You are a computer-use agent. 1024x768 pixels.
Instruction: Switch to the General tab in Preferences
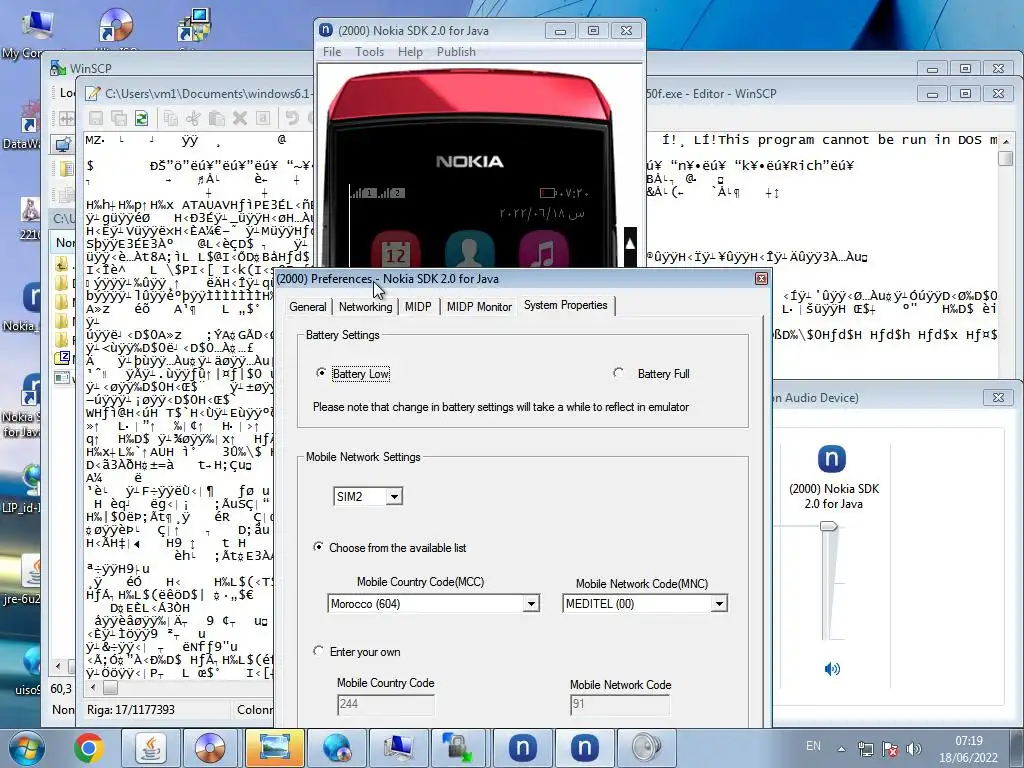click(308, 307)
